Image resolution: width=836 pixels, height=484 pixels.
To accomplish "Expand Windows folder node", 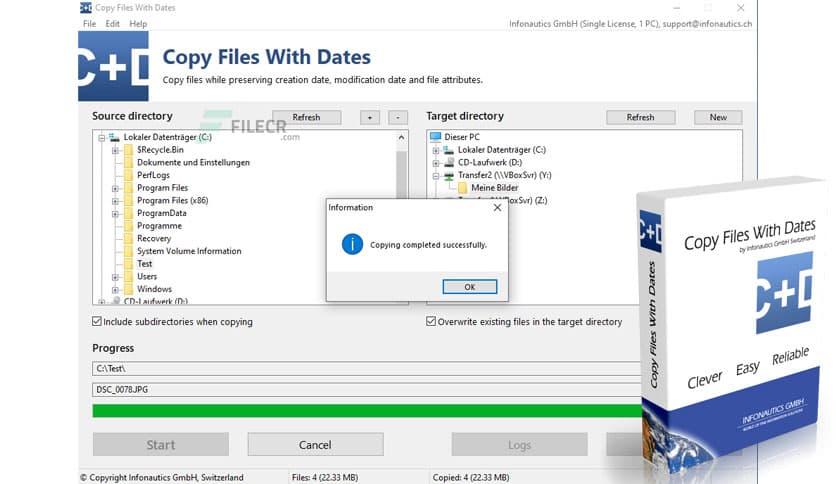I will (115, 289).
